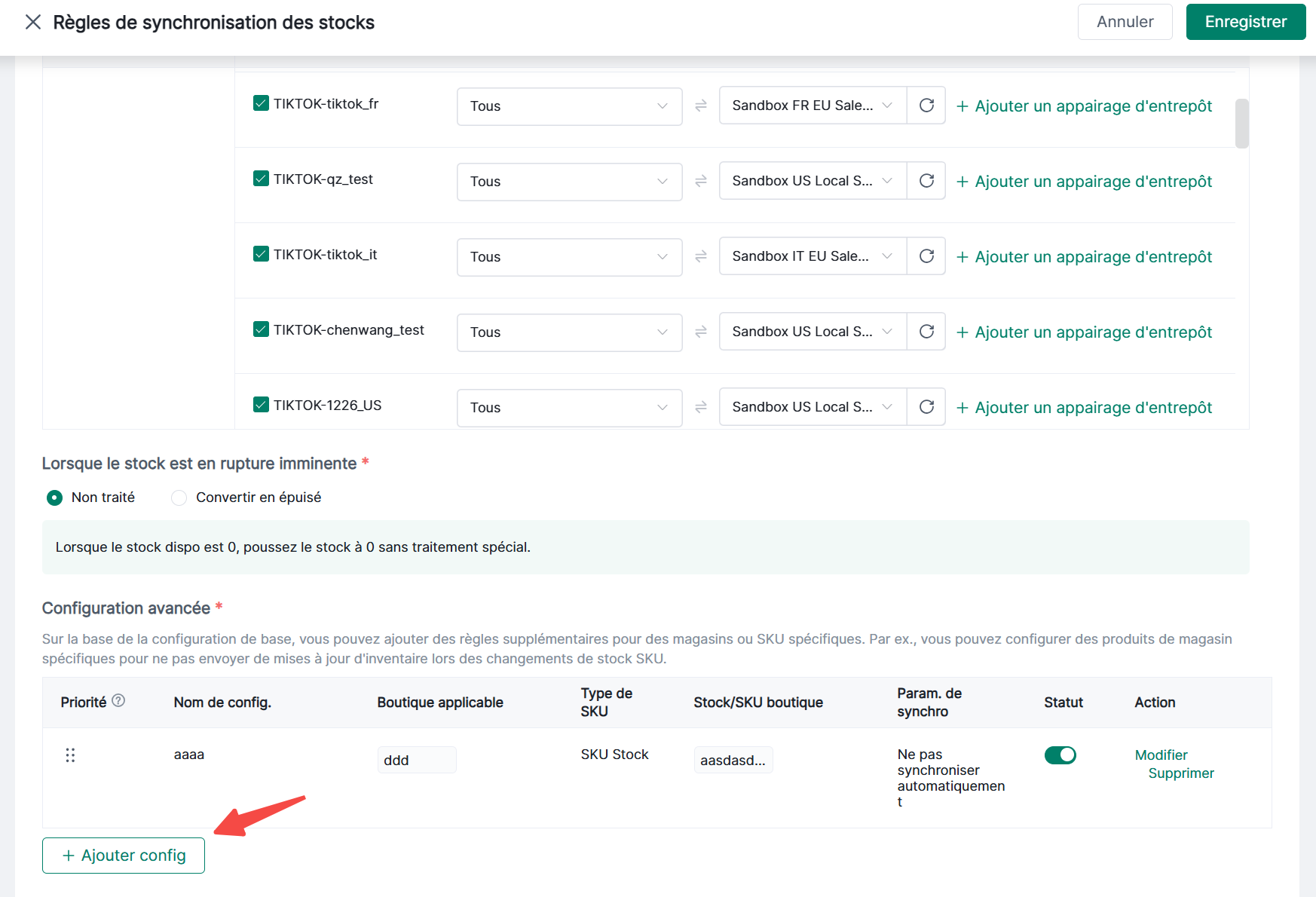Image resolution: width=1316 pixels, height=897 pixels.
Task: Open the 'Tous' dropdown for TIKTOK-qz_test
Action: click(569, 182)
